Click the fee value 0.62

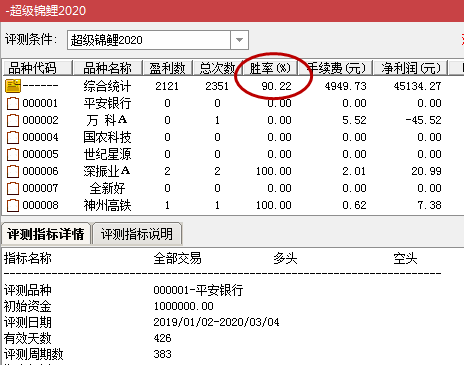[x=354, y=205]
